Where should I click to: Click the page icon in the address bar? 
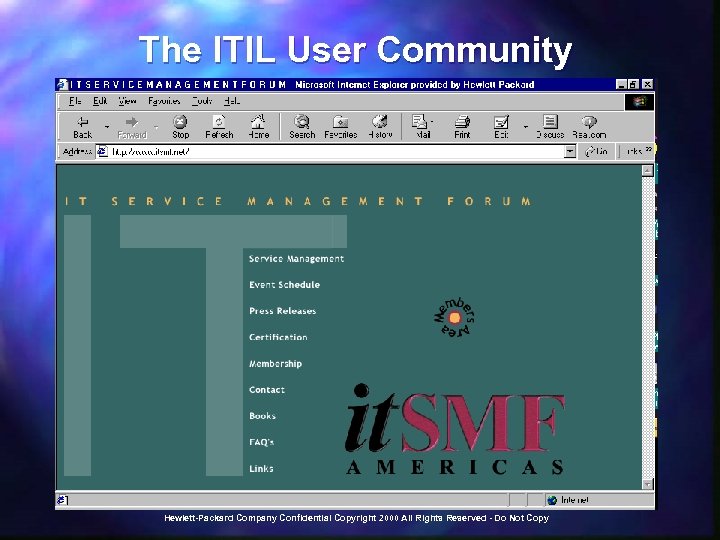[x=102, y=151]
